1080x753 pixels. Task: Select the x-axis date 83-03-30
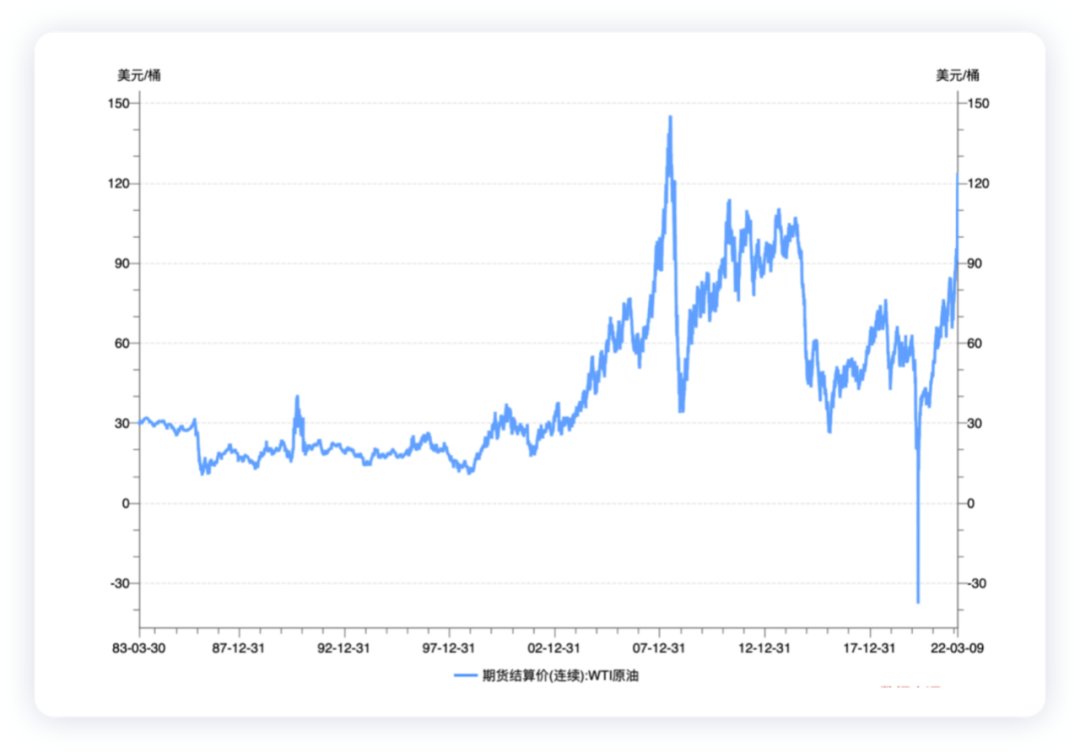[x=138, y=648]
